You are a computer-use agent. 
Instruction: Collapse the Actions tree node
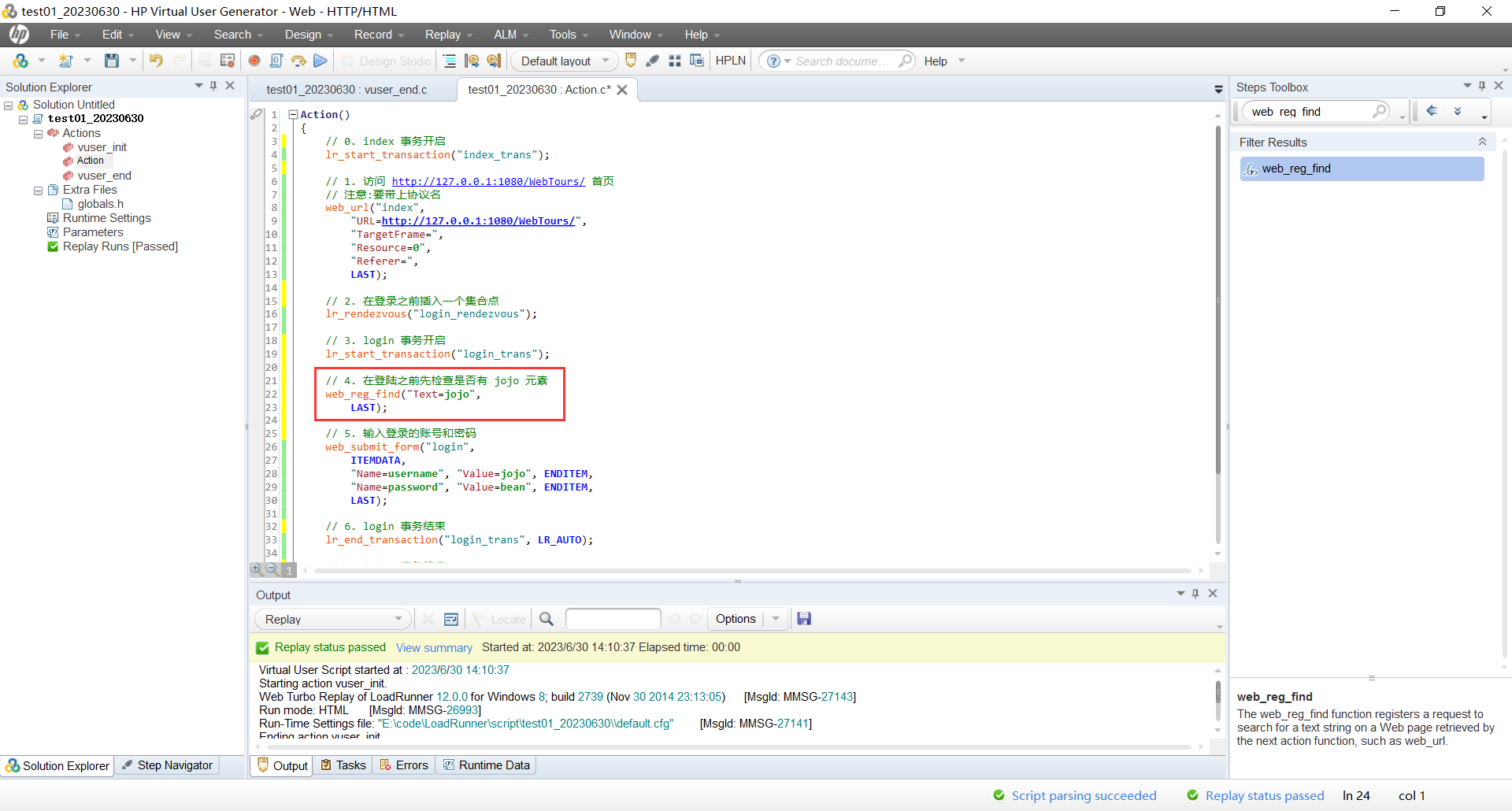pyautogui.click(x=38, y=134)
